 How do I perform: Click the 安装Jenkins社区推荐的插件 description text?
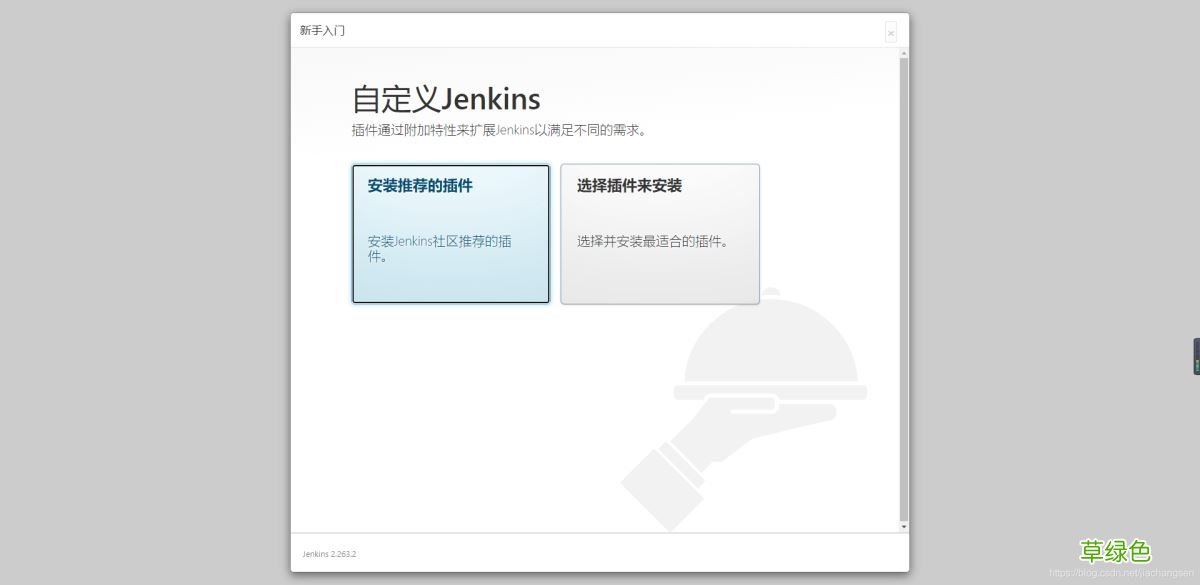pyautogui.click(x=440, y=249)
